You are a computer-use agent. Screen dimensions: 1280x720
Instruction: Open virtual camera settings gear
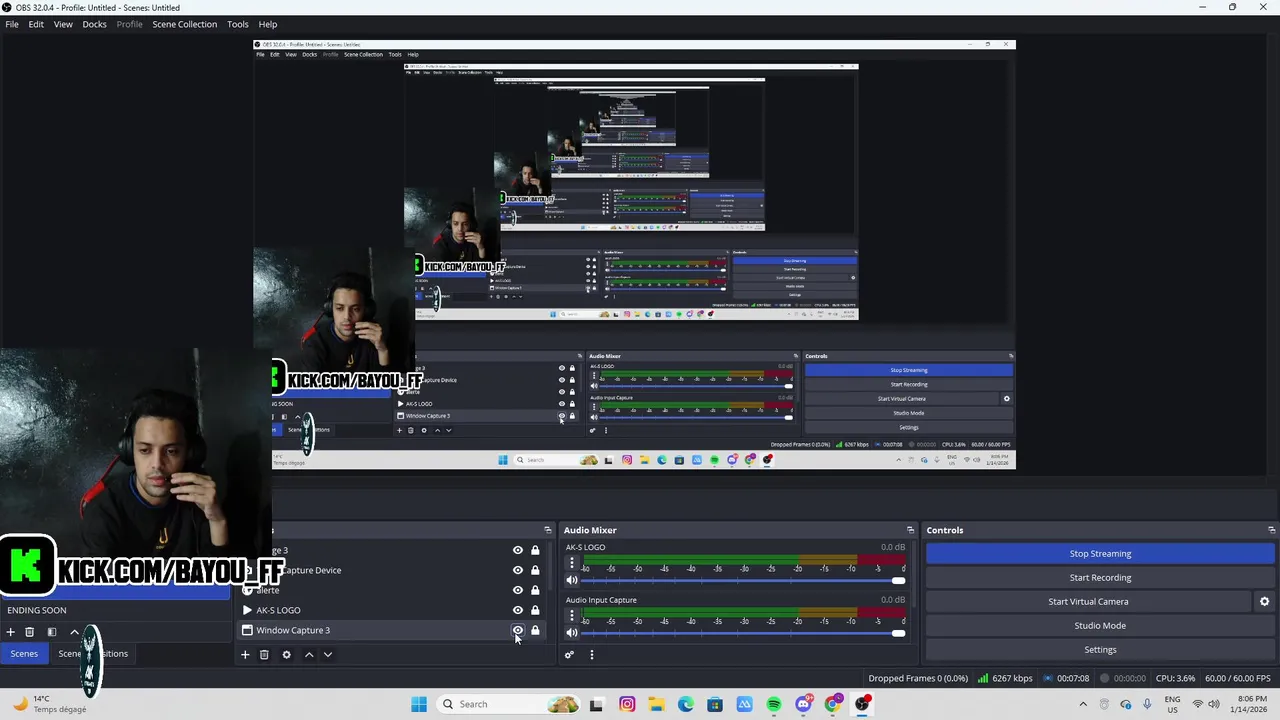pos(1264,602)
